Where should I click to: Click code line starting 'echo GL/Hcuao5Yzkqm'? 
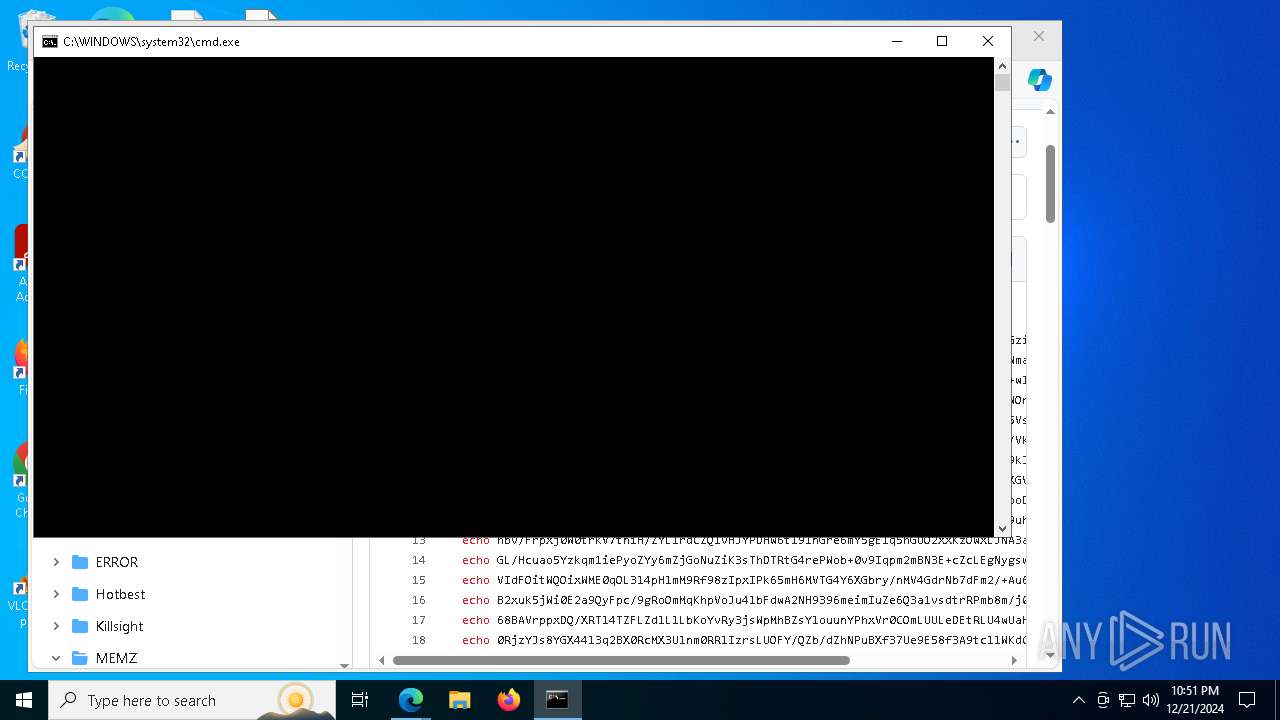click(744, 560)
